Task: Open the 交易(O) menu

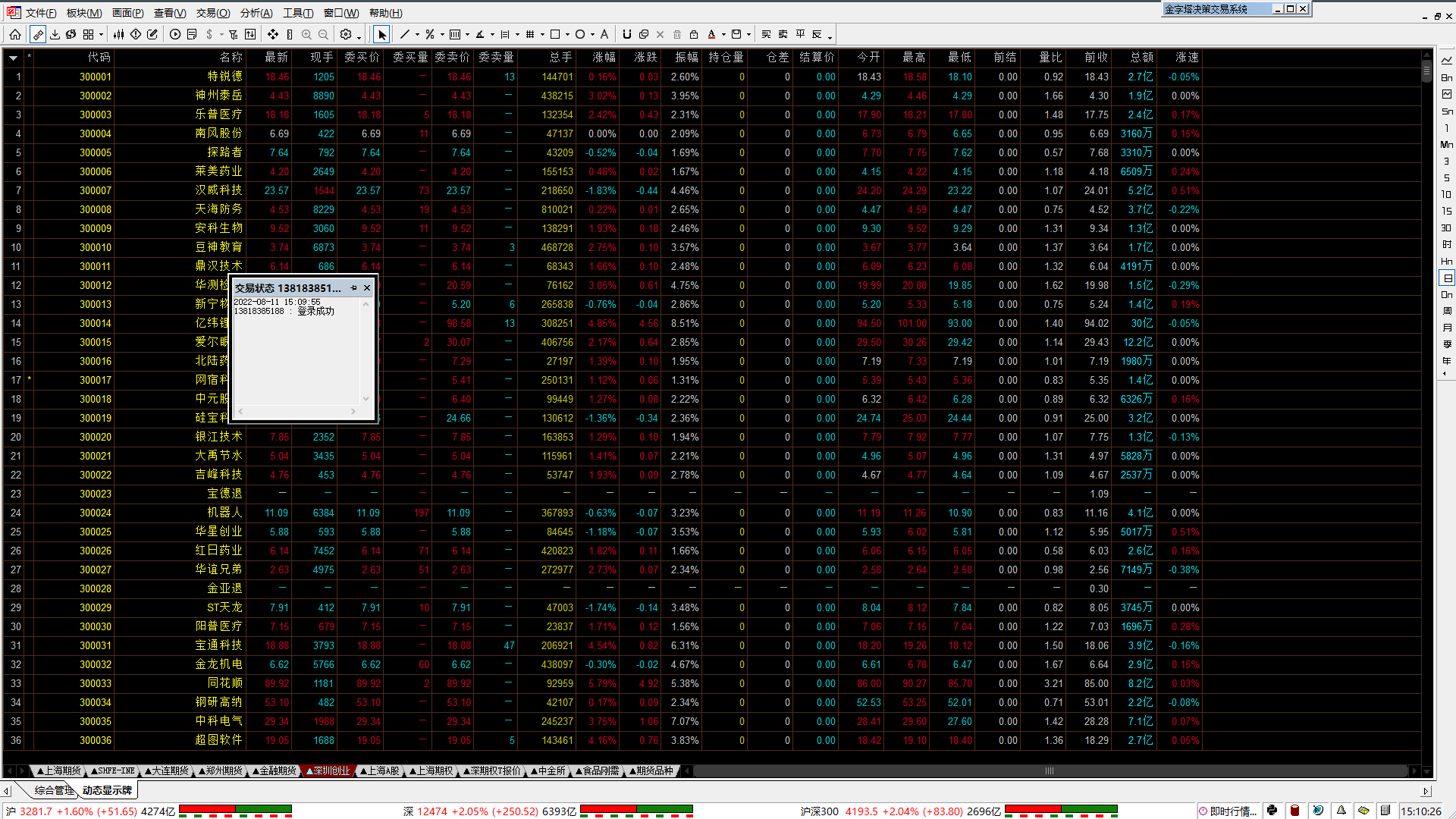Action: click(x=213, y=13)
